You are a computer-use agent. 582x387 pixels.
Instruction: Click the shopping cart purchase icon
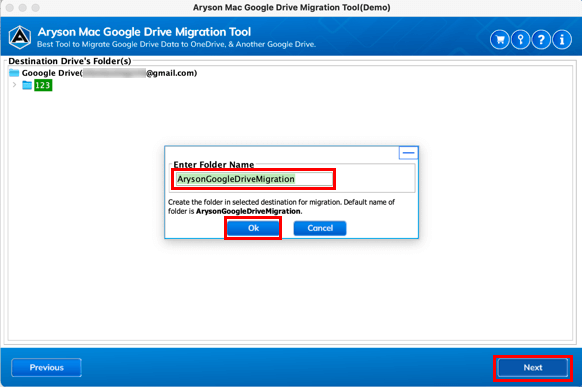(500, 39)
